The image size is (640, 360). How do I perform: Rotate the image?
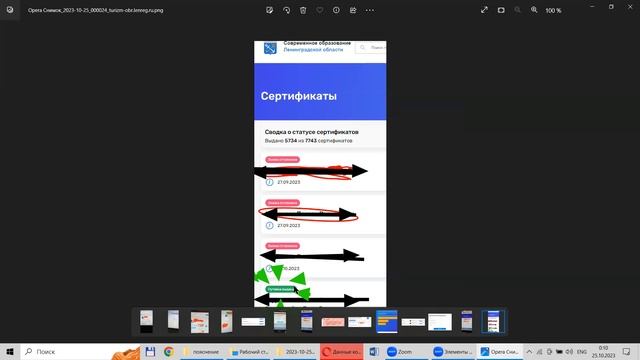pyautogui.click(x=287, y=10)
